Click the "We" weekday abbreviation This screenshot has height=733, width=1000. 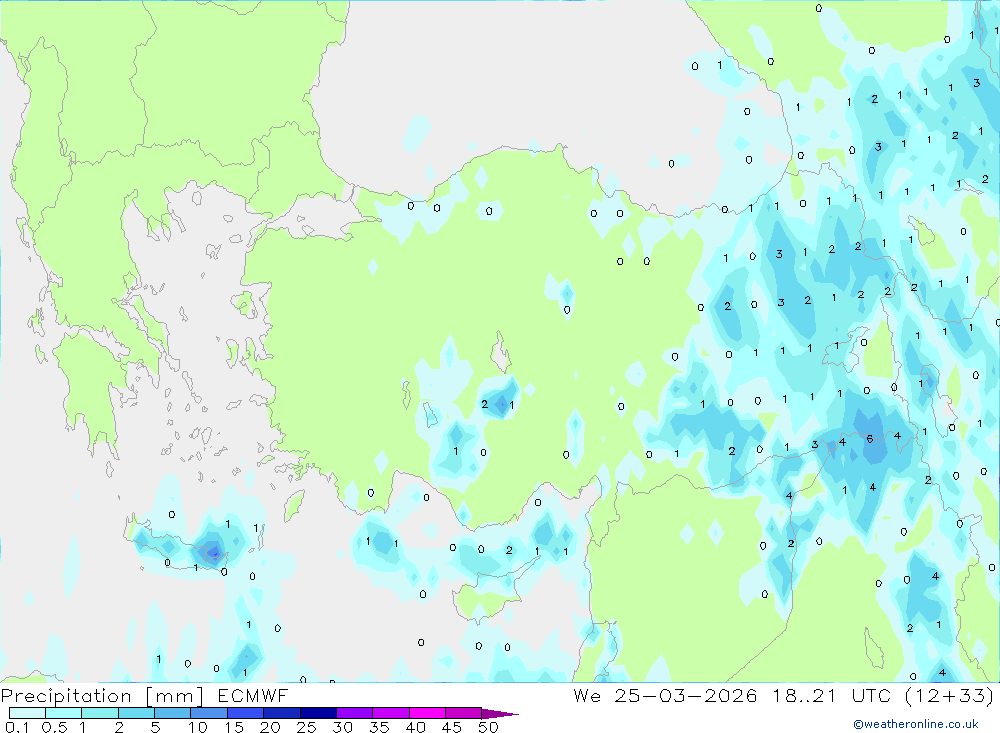point(587,695)
